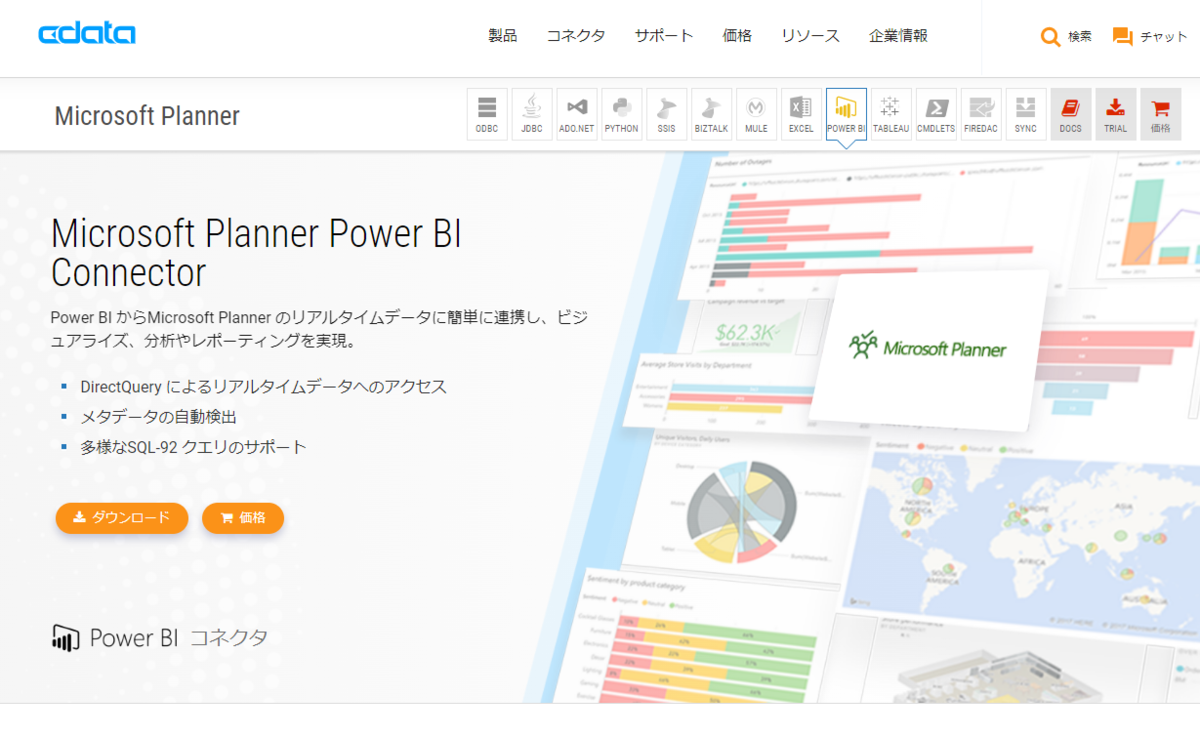Screen dimensions: 1200x736
Task: Click the orange ダウンロード button
Action: [122, 518]
